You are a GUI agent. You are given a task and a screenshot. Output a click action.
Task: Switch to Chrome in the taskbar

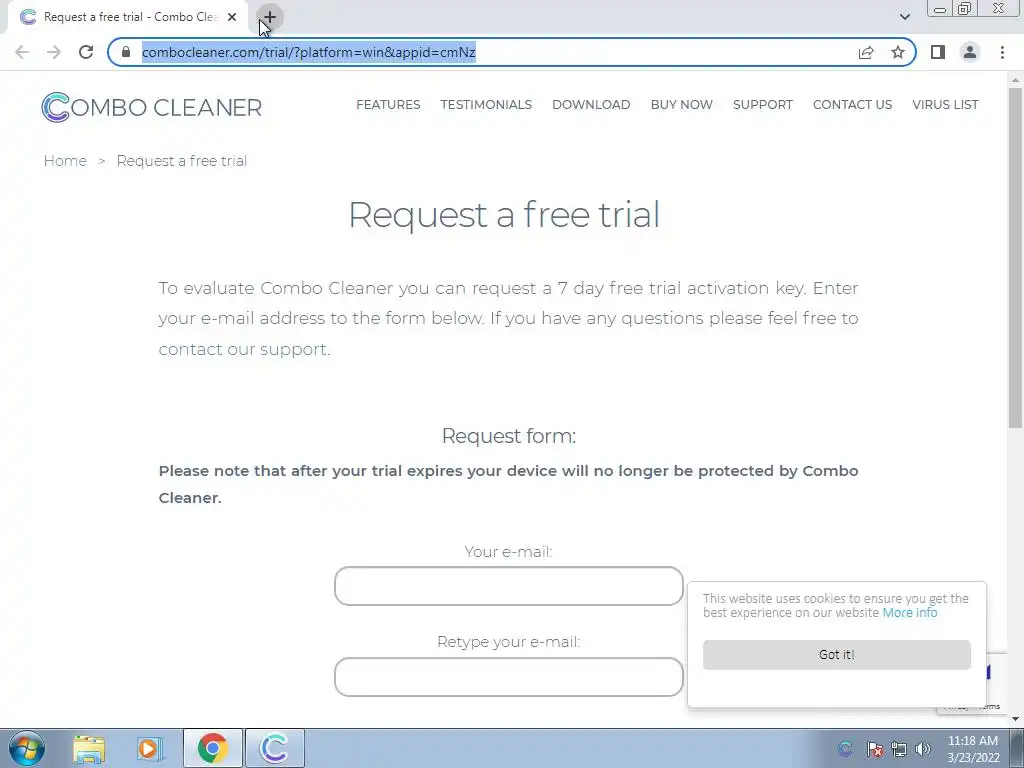pos(212,748)
